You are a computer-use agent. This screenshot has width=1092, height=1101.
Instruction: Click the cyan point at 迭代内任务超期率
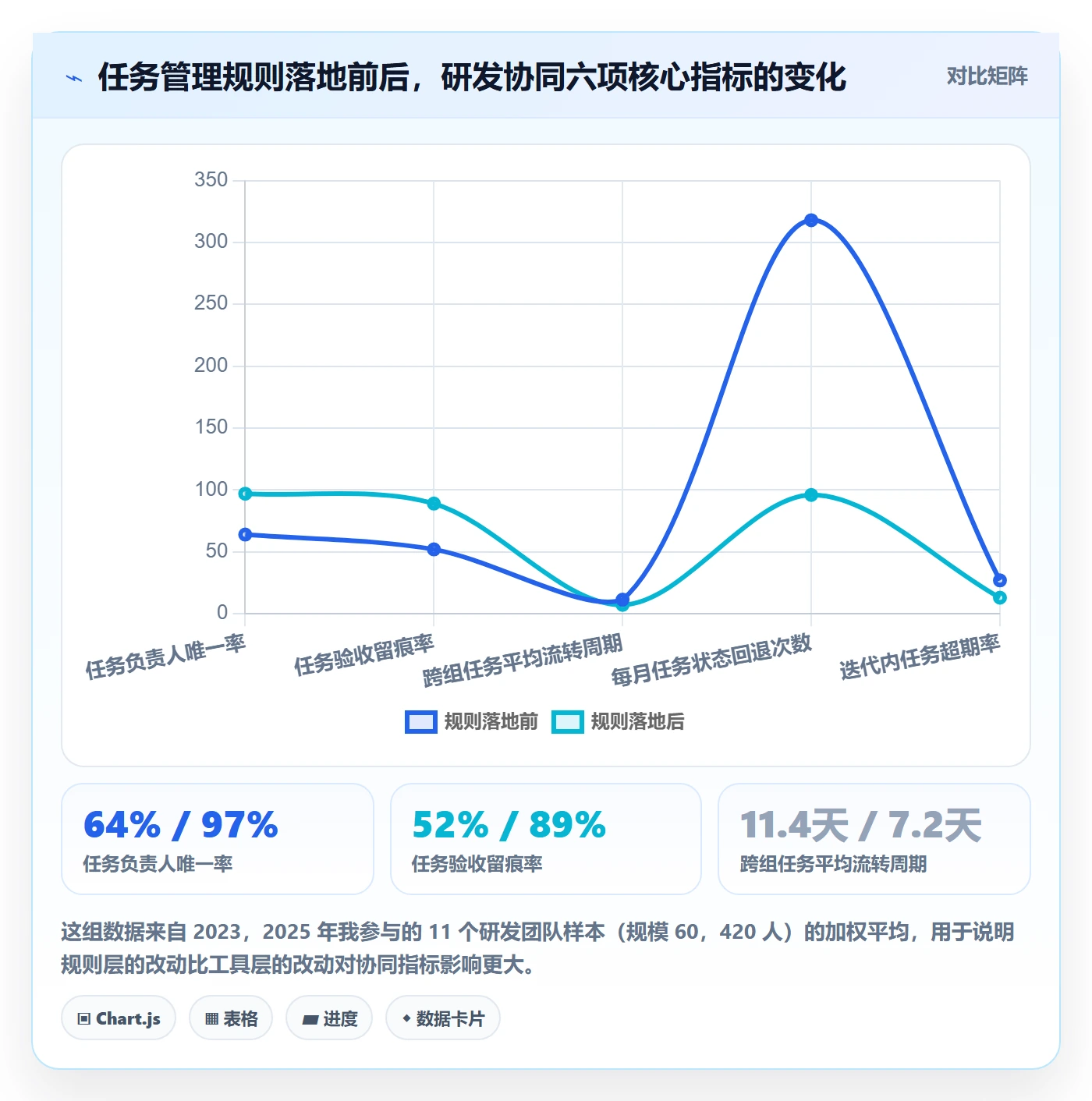pos(1000,598)
